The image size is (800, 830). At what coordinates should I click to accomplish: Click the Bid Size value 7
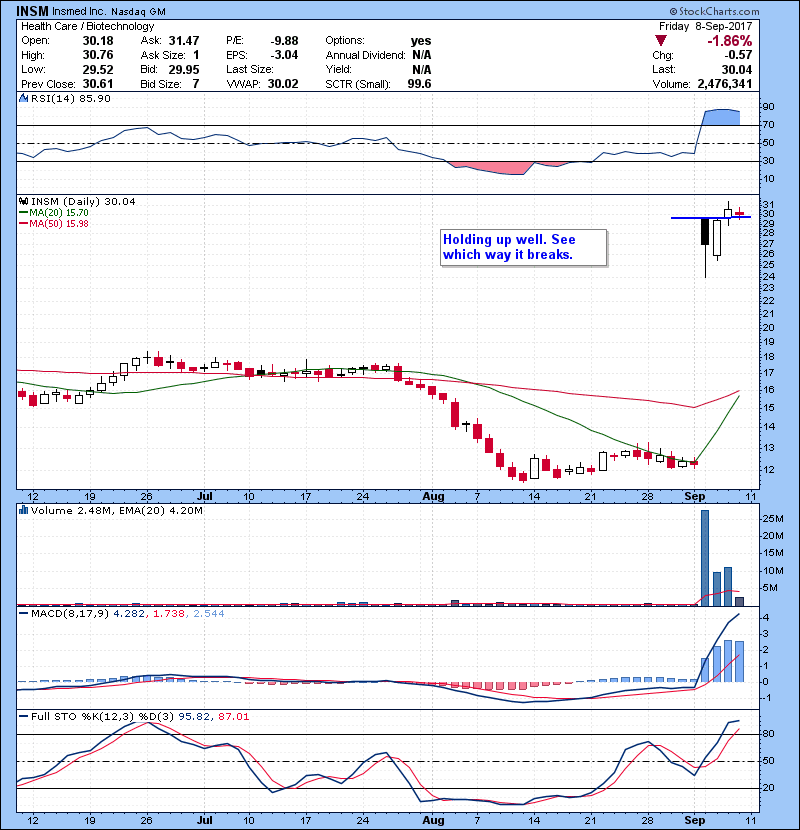[196, 84]
